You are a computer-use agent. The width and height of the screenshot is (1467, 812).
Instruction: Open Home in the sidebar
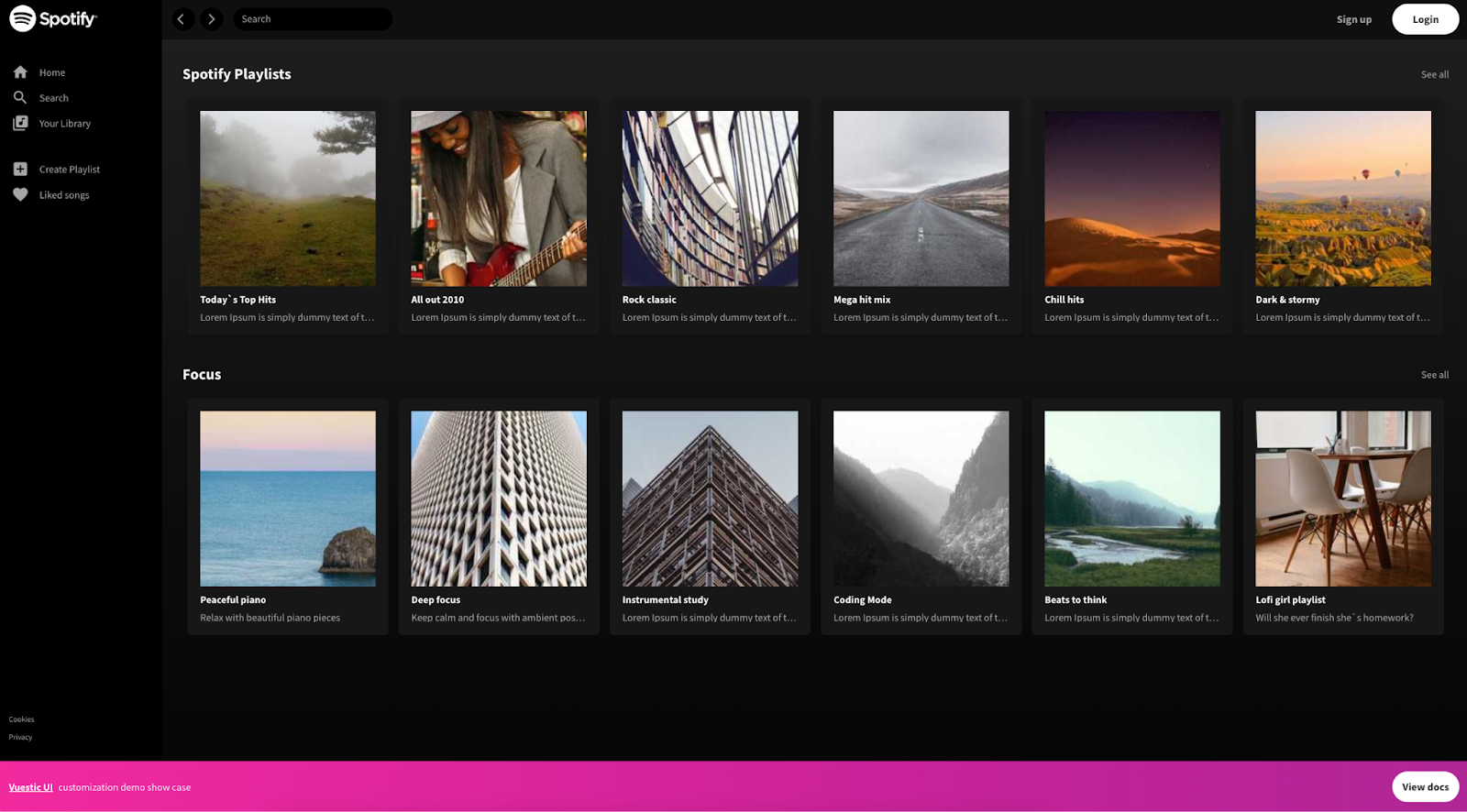pos(52,72)
